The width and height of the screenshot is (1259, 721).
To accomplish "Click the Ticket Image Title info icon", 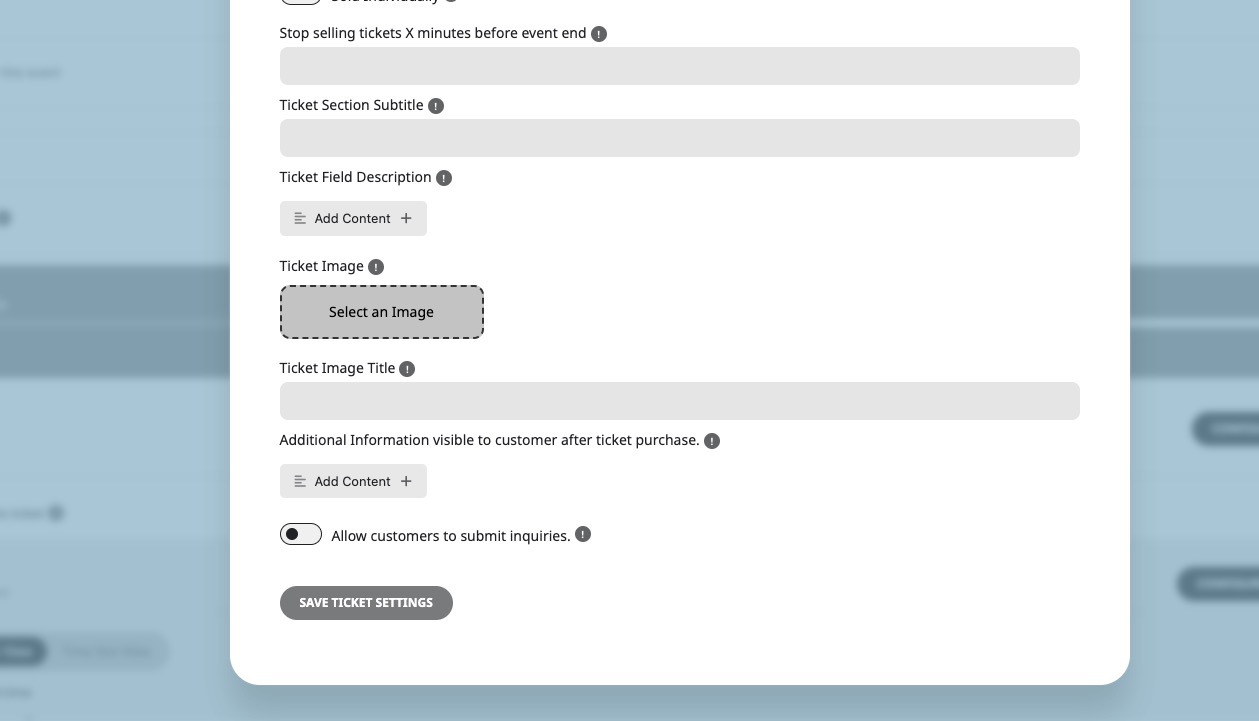I will tap(407, 369).
